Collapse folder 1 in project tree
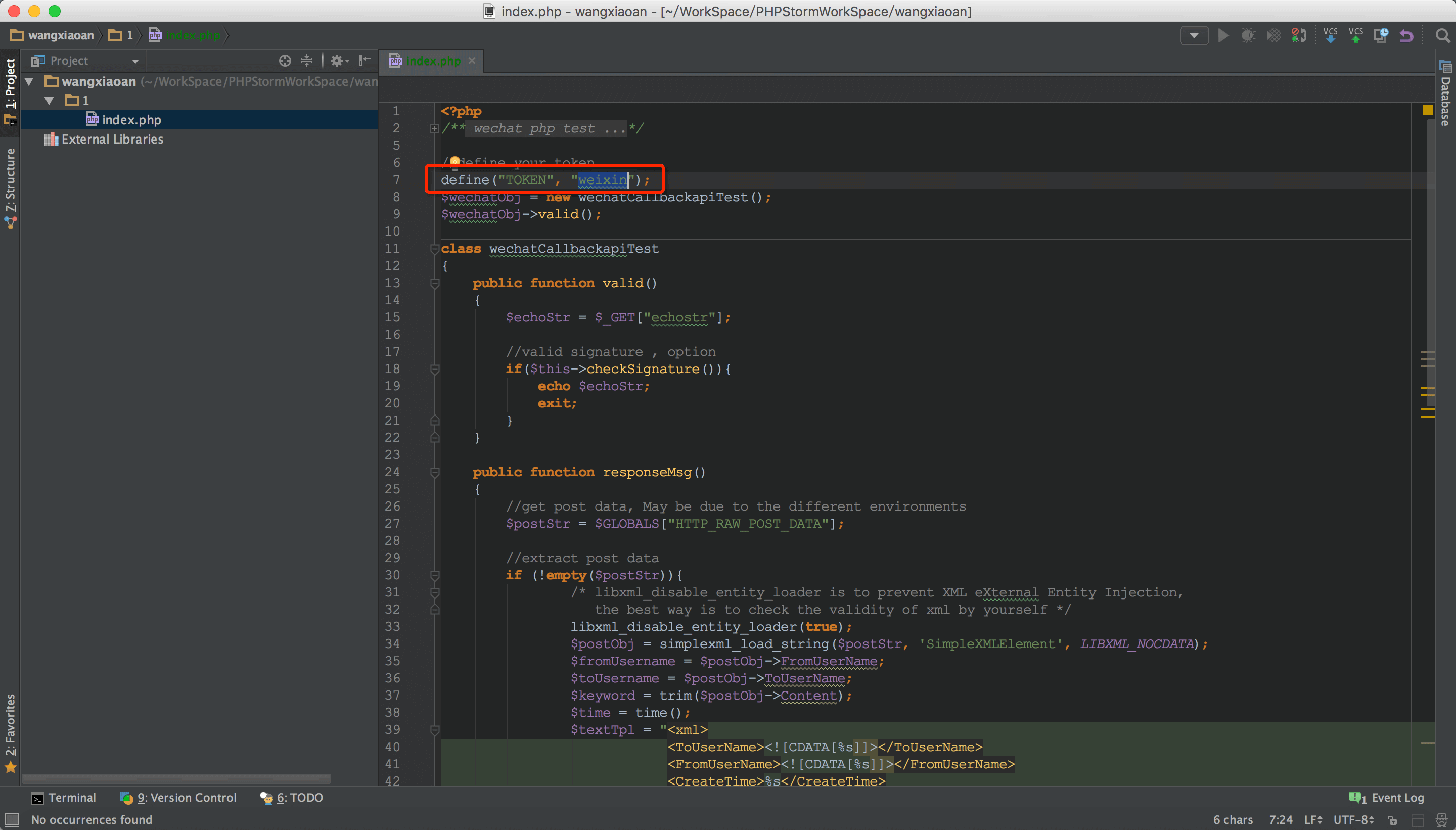 (49, 101)
